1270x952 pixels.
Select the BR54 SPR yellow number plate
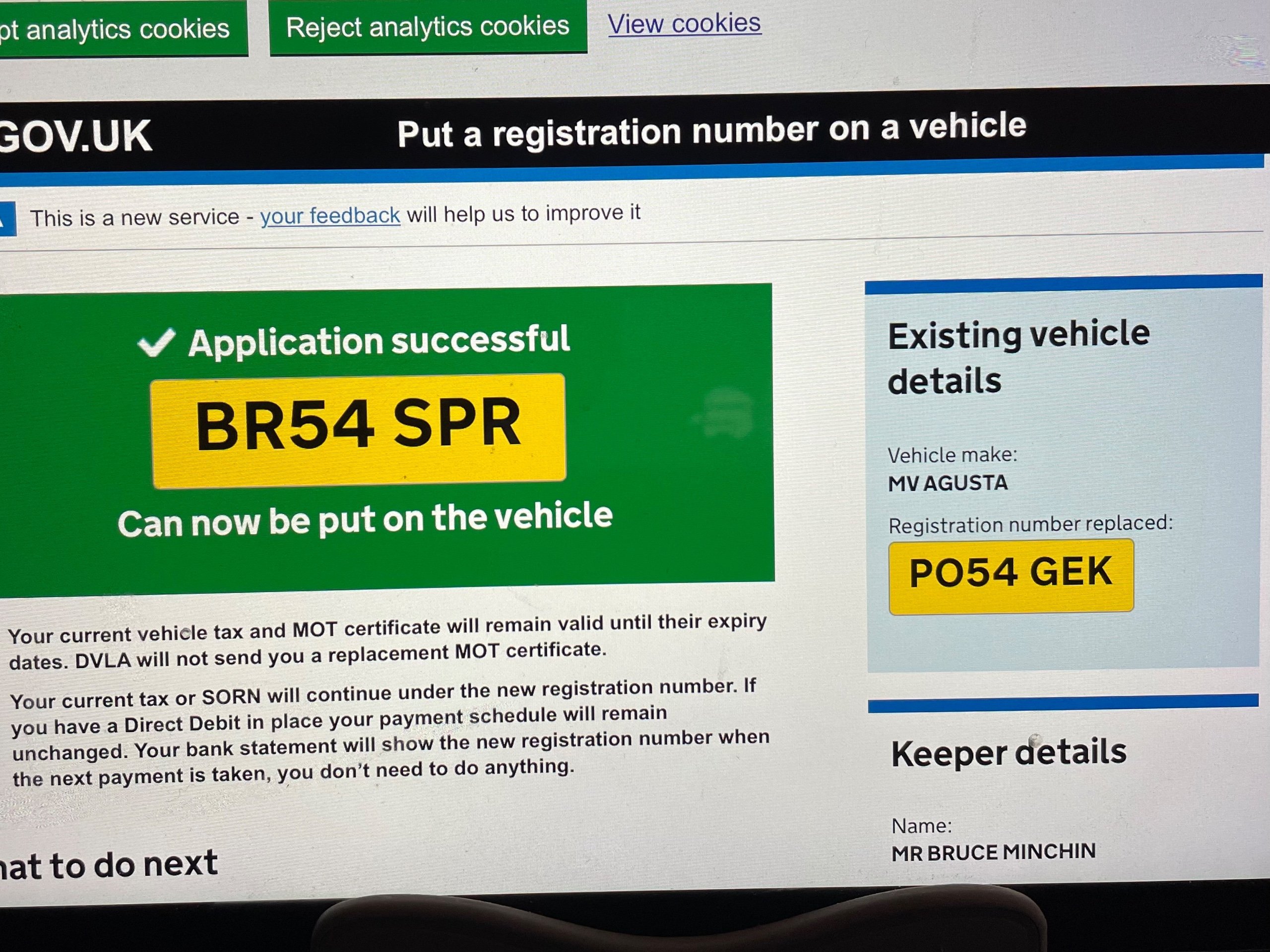pos(358,430)
